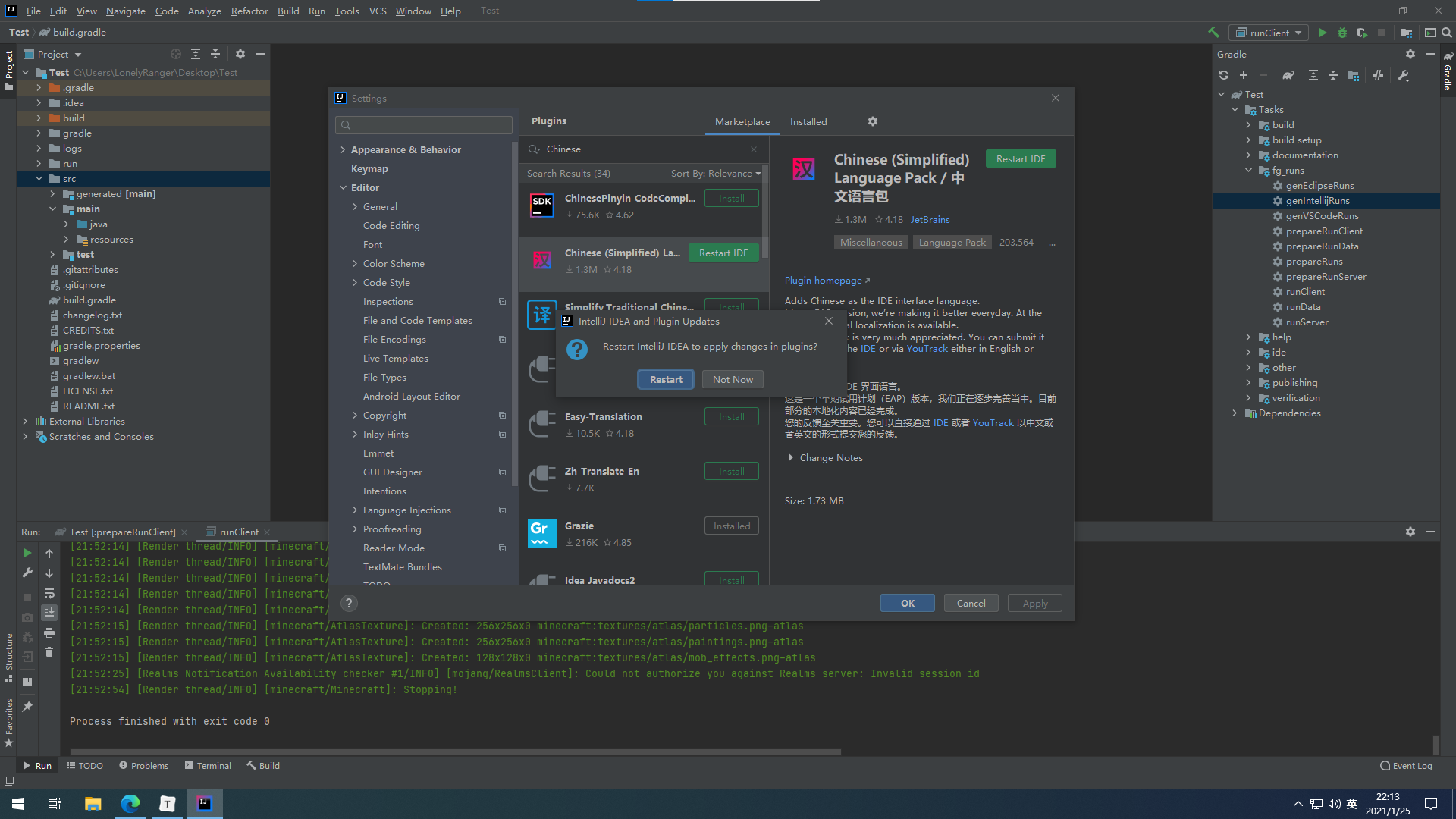This screenshot has height=819, width=1456.
Task: Click the wrench Build Tool Settings icon
Action: click(1403, 75)
